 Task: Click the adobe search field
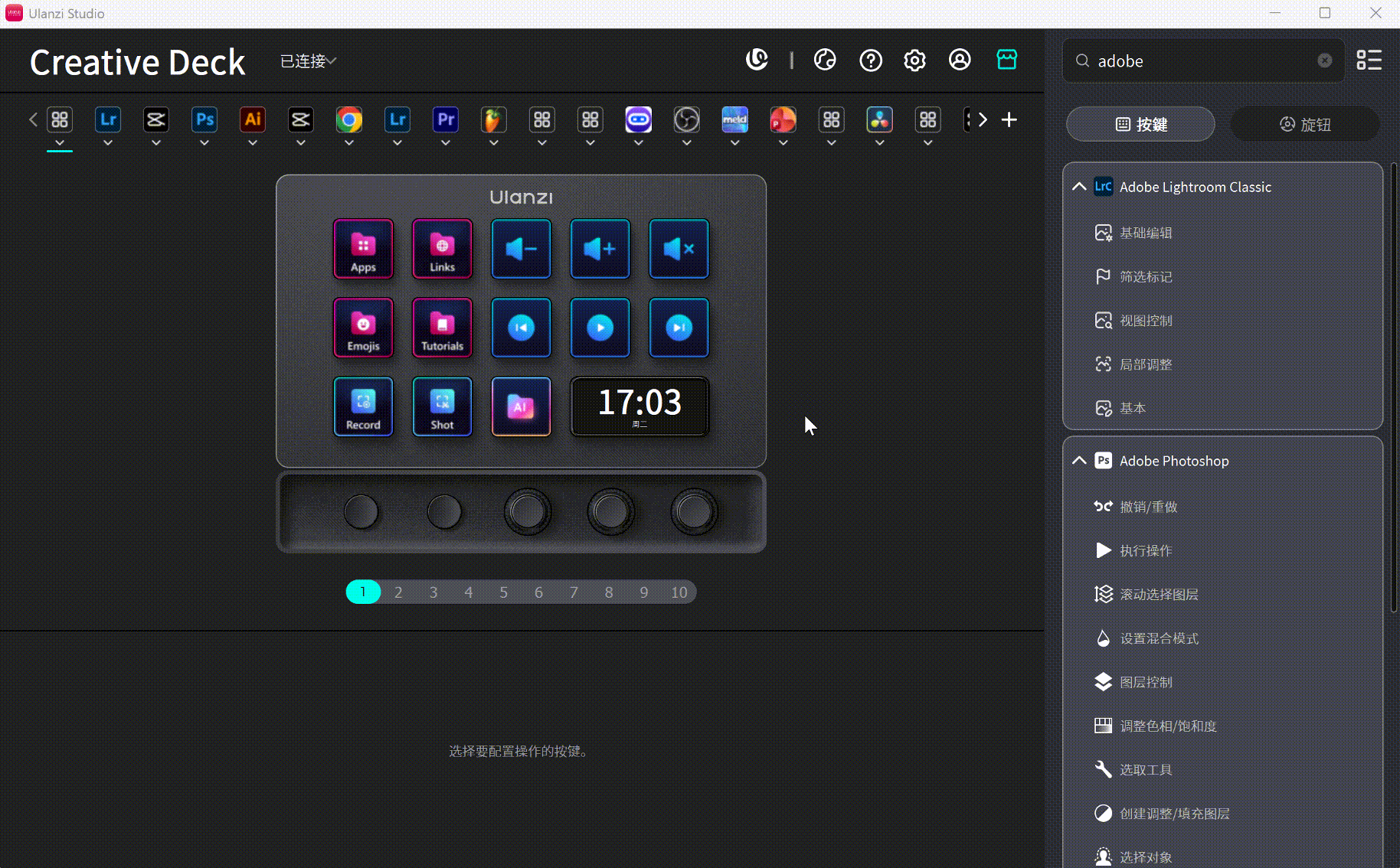[x=1202, y=61]
